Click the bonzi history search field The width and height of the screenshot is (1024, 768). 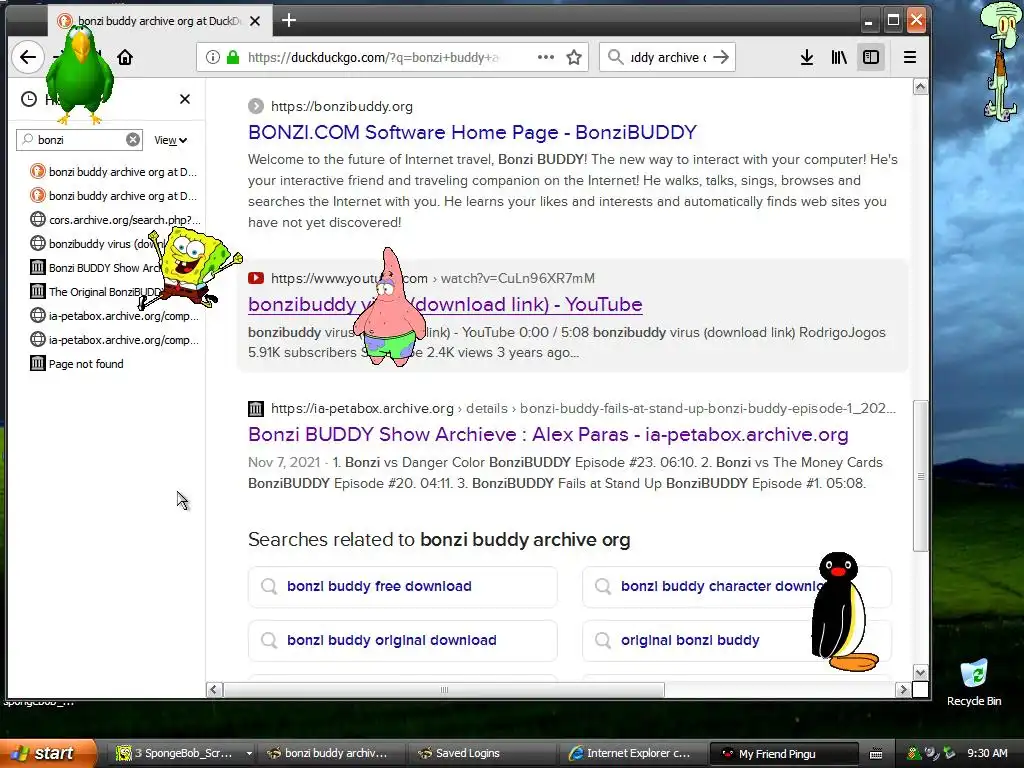pos(78,140)
